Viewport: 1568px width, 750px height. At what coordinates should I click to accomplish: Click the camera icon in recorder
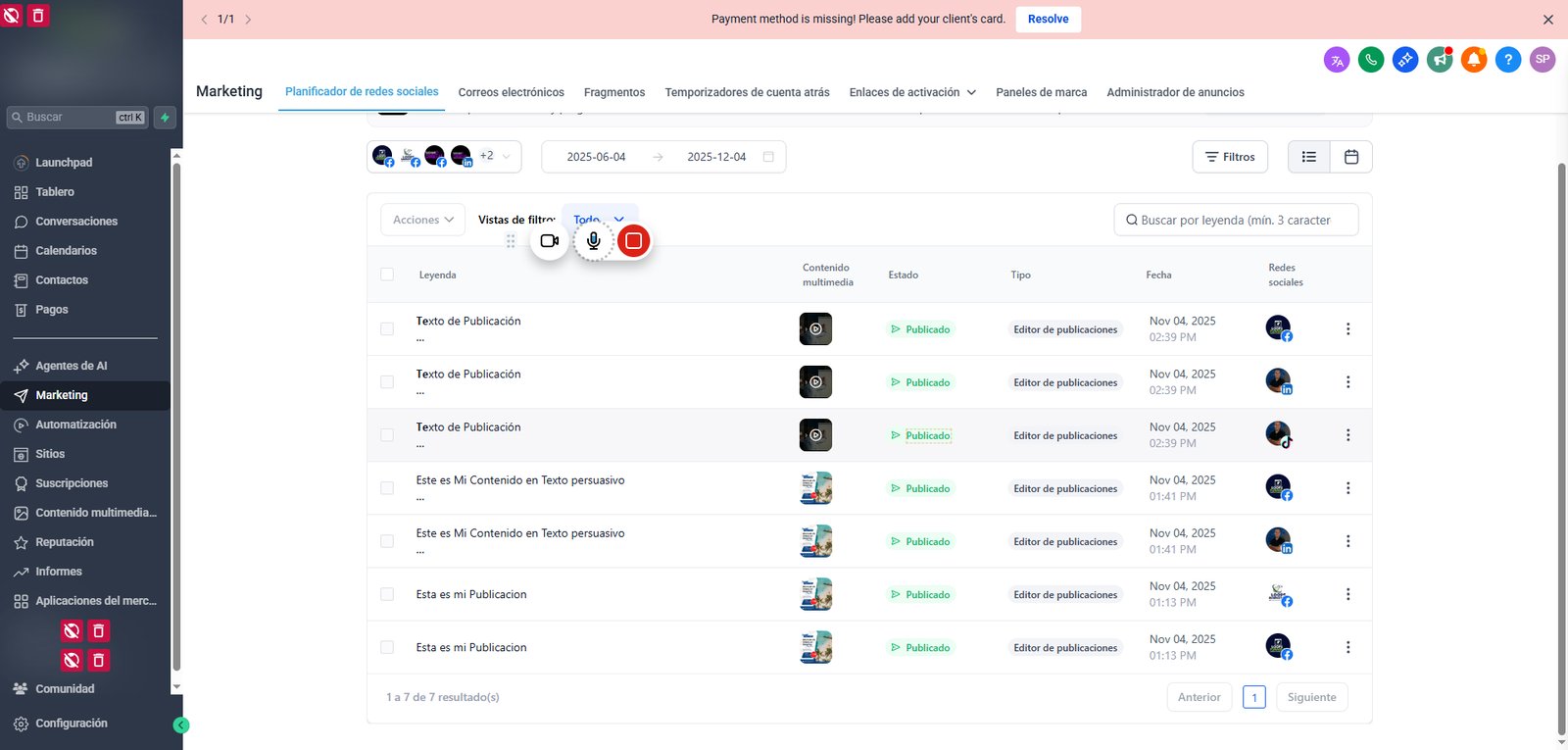point(550,240)
